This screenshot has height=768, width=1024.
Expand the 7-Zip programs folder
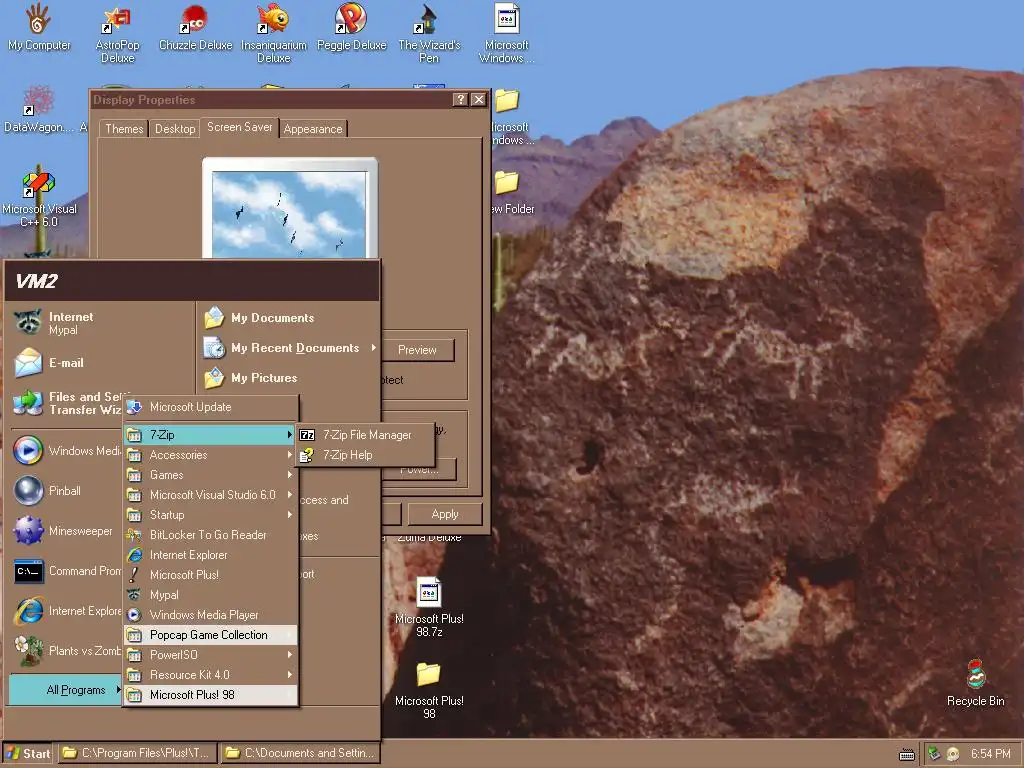click(210, 435)
